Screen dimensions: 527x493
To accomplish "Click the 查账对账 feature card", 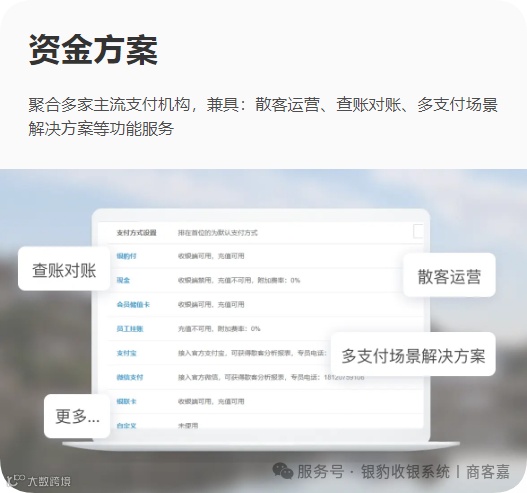I will (x=64, y=269).
